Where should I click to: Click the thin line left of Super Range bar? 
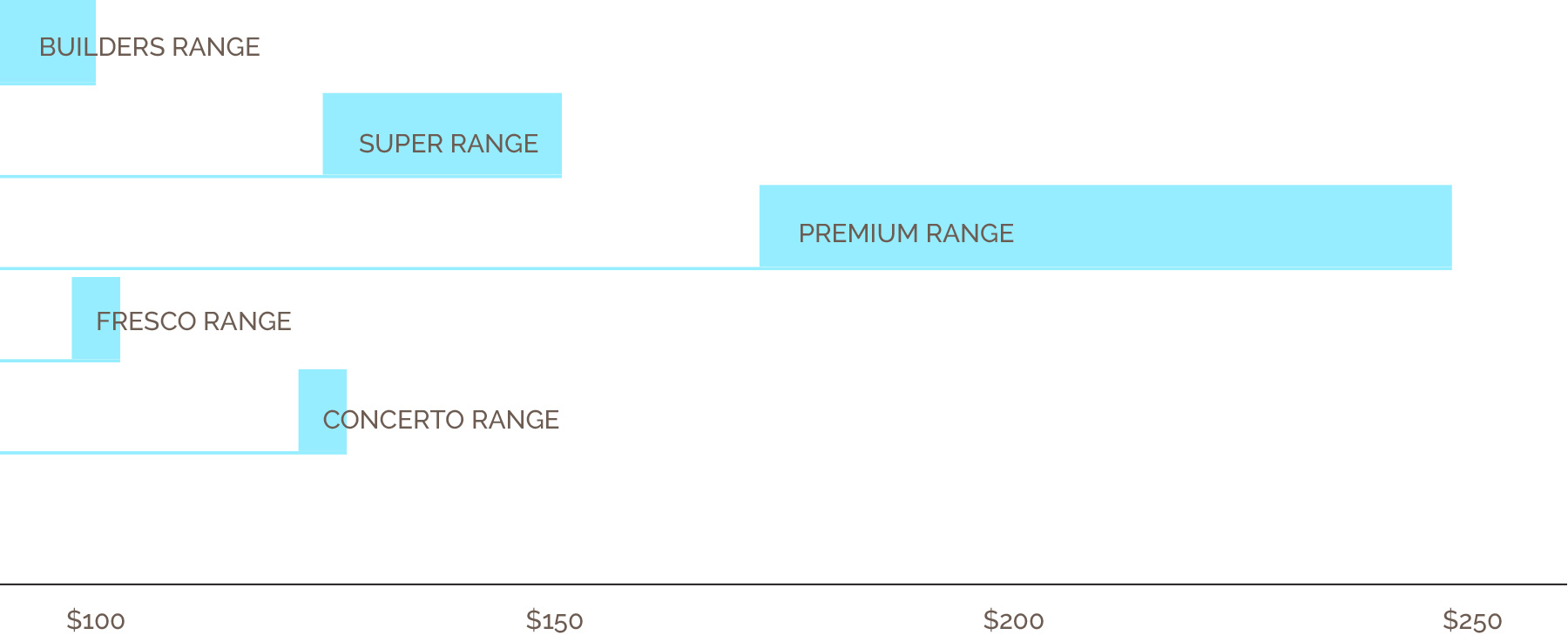(161, 176)
